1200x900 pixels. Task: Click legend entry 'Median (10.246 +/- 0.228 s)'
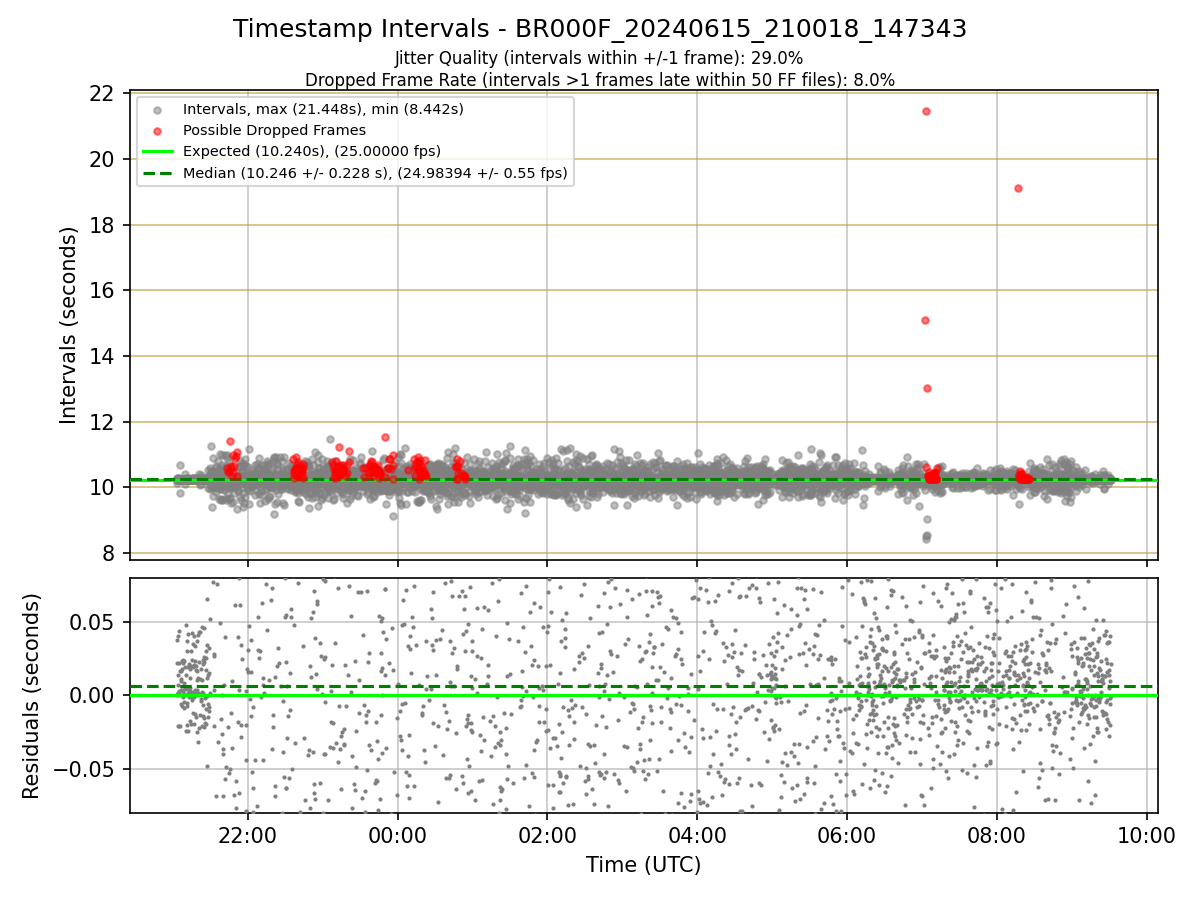(375, 173)
